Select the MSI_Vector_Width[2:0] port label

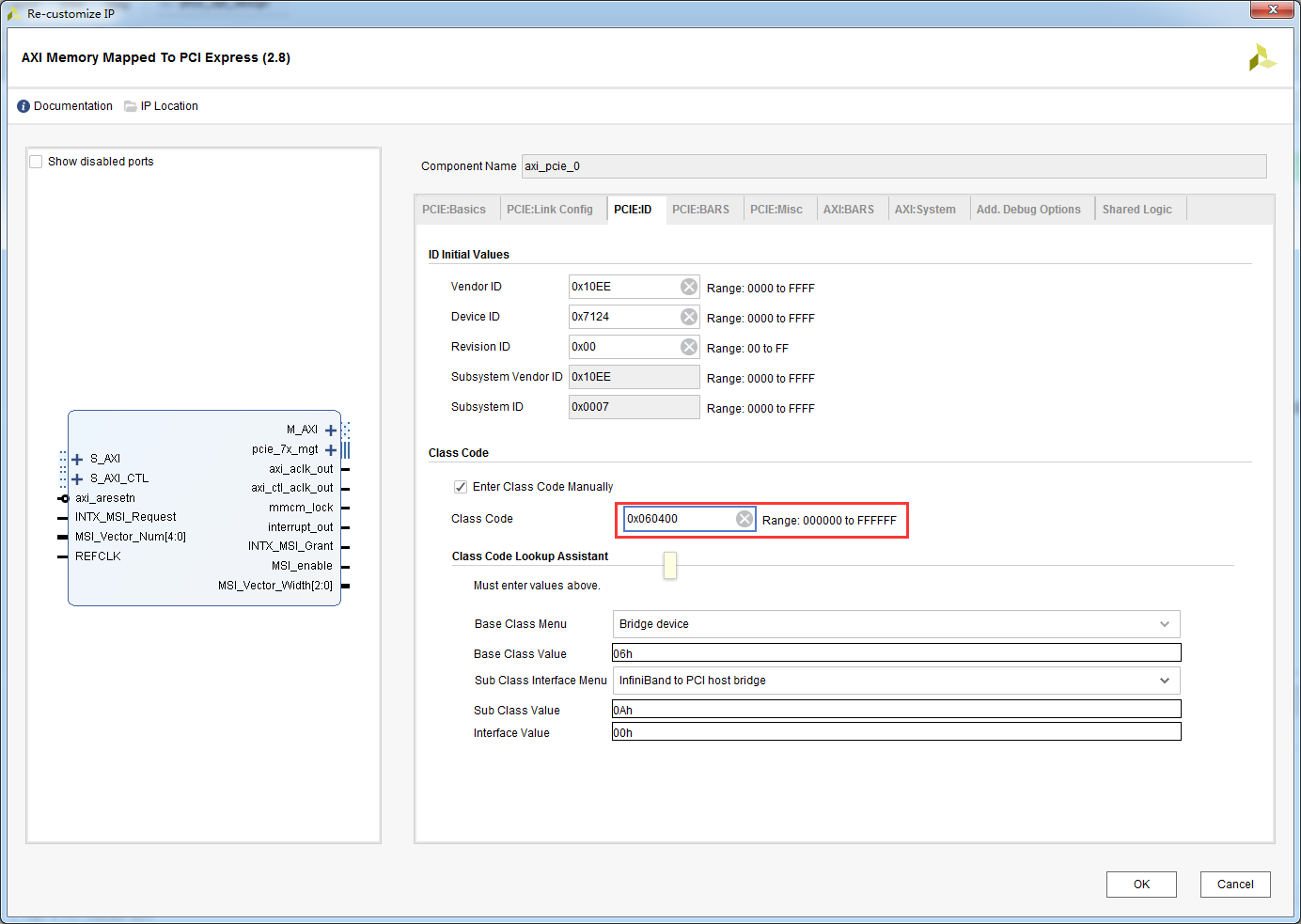(275, 586)
